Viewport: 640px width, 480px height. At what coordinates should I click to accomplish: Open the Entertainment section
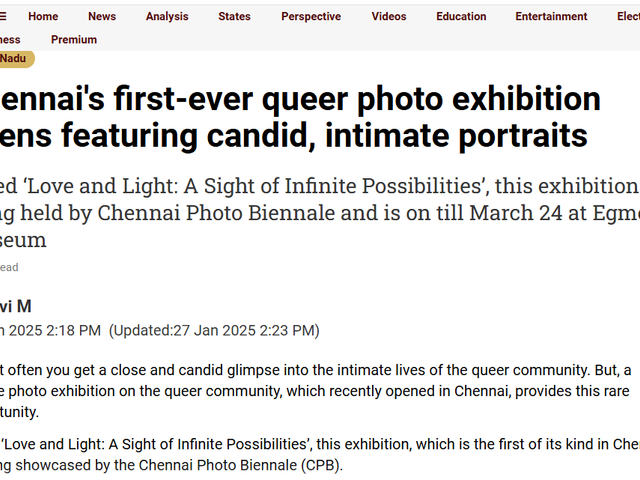(x=551, y=17)
